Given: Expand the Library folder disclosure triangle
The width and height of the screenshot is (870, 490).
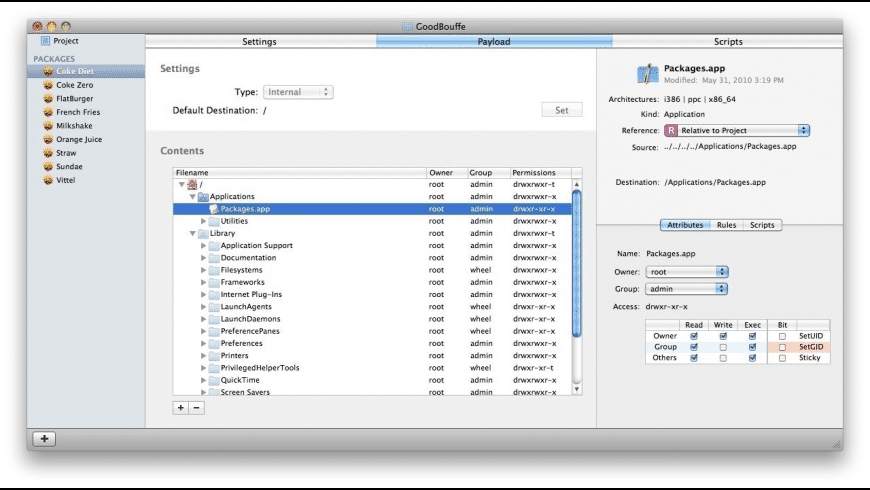Looking at the screenshot, I should (x=191, y=233).
